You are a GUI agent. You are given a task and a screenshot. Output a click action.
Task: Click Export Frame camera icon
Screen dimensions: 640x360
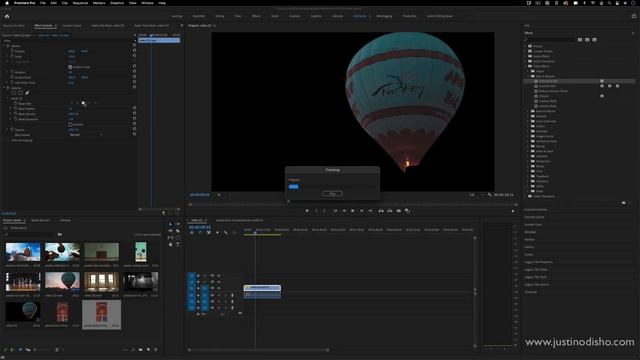pos(398,211)
